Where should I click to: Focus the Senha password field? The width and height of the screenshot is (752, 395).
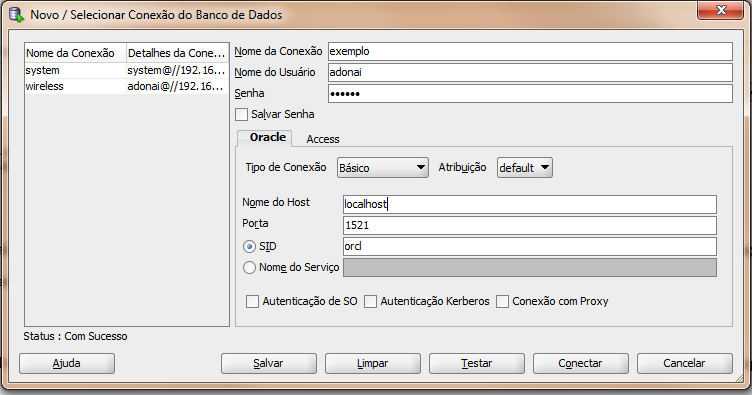[x=530, y=93]
